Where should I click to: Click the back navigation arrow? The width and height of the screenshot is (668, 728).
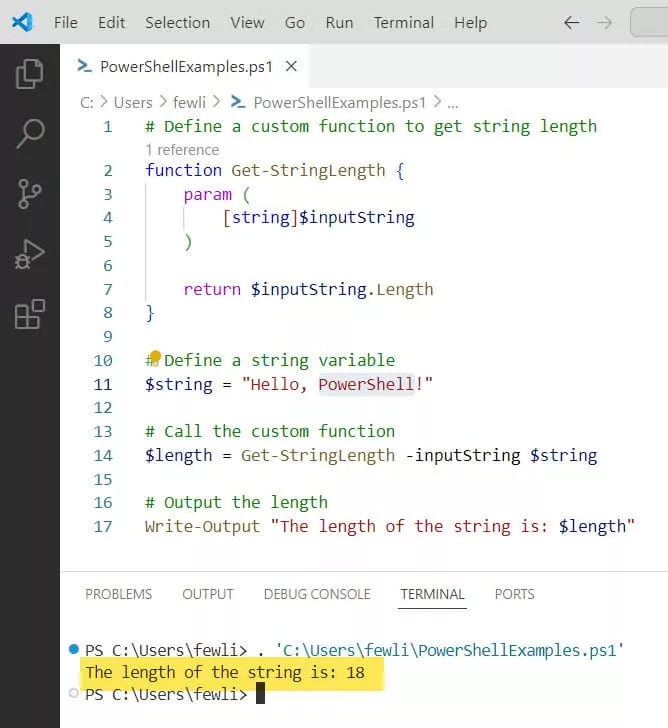coord(571,22)
